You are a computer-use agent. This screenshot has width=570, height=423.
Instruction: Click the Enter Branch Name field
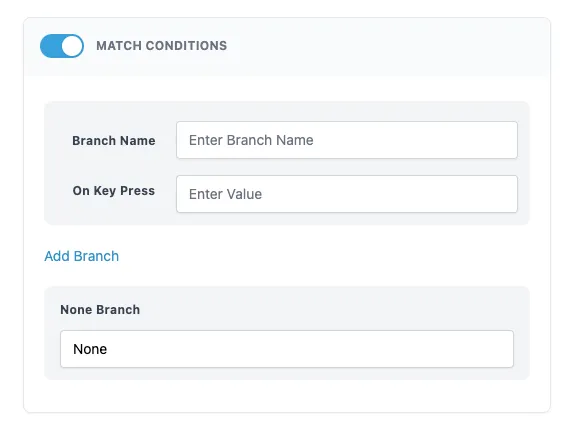point(347,140)
